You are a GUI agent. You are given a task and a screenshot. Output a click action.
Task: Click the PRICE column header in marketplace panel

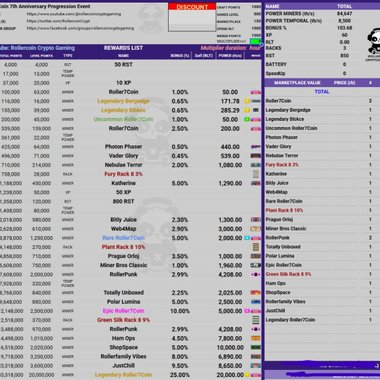pyautogui.click(x=345, y=83)
